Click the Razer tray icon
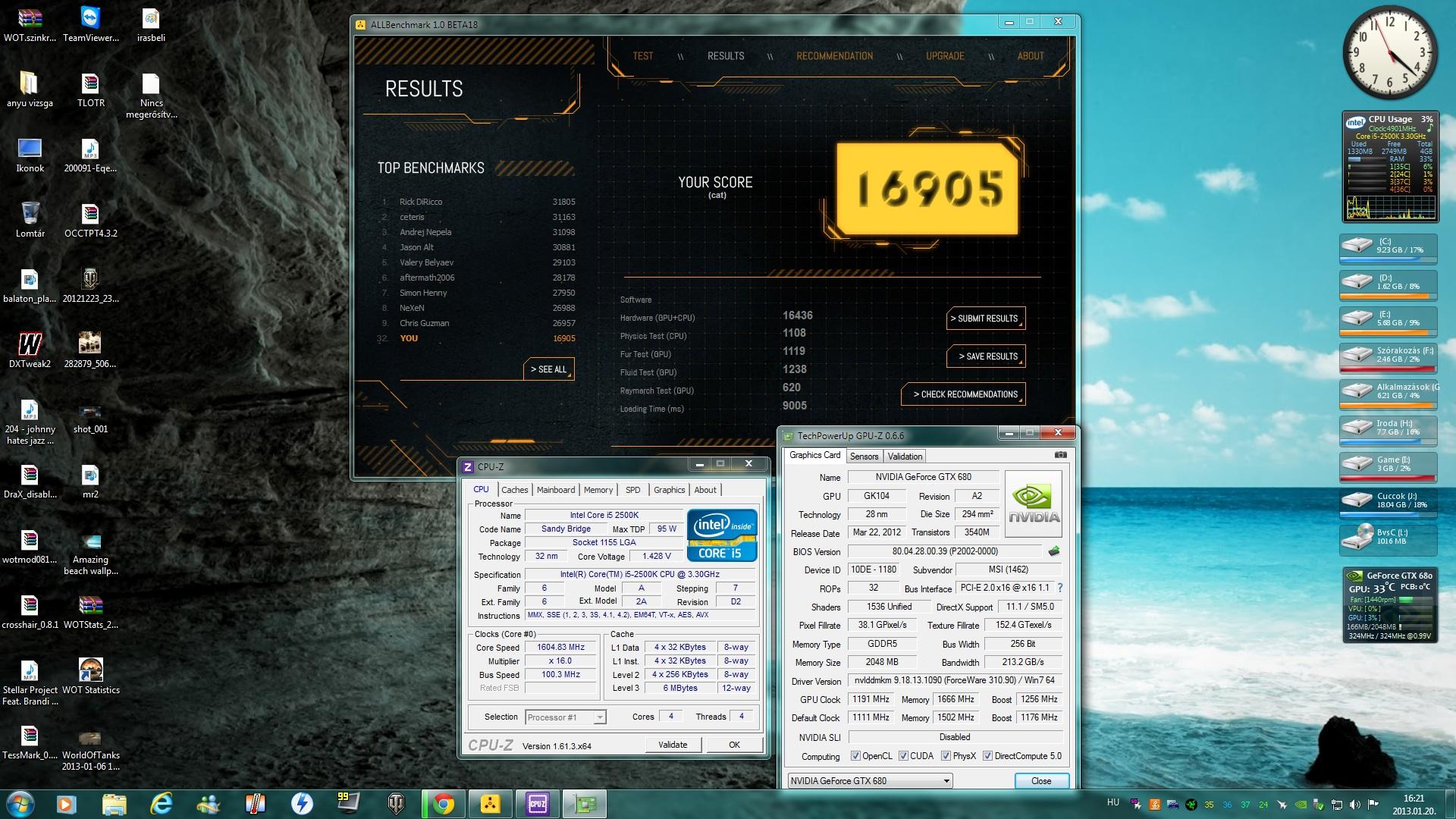 point(1191,805)
